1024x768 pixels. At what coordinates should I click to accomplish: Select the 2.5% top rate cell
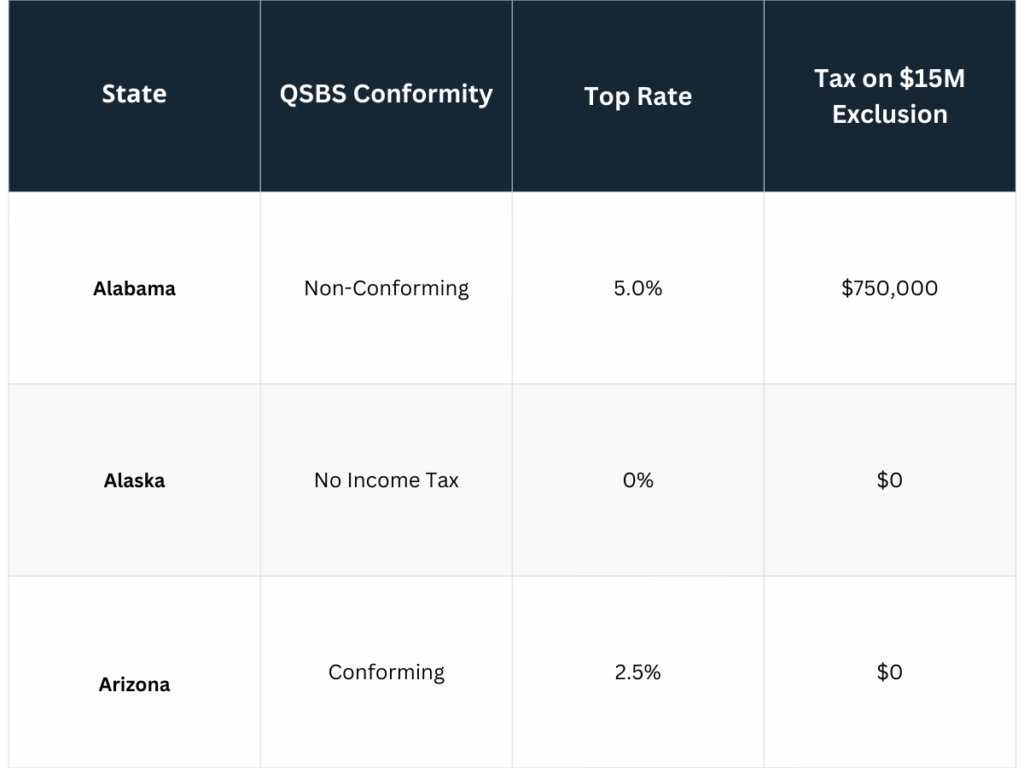pyautogui.click(x=638, y=672)
